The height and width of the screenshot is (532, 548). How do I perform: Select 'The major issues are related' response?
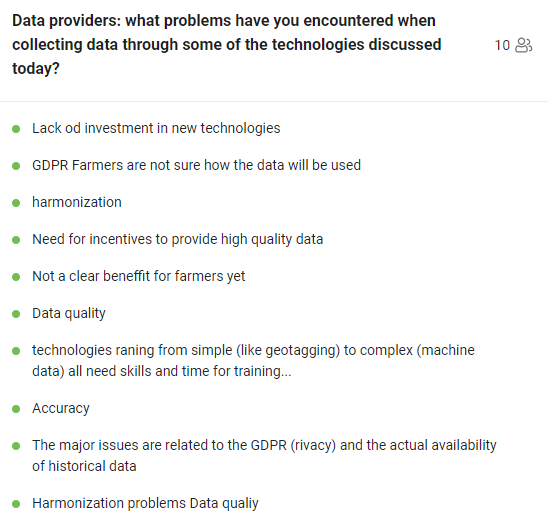(264, 455)
